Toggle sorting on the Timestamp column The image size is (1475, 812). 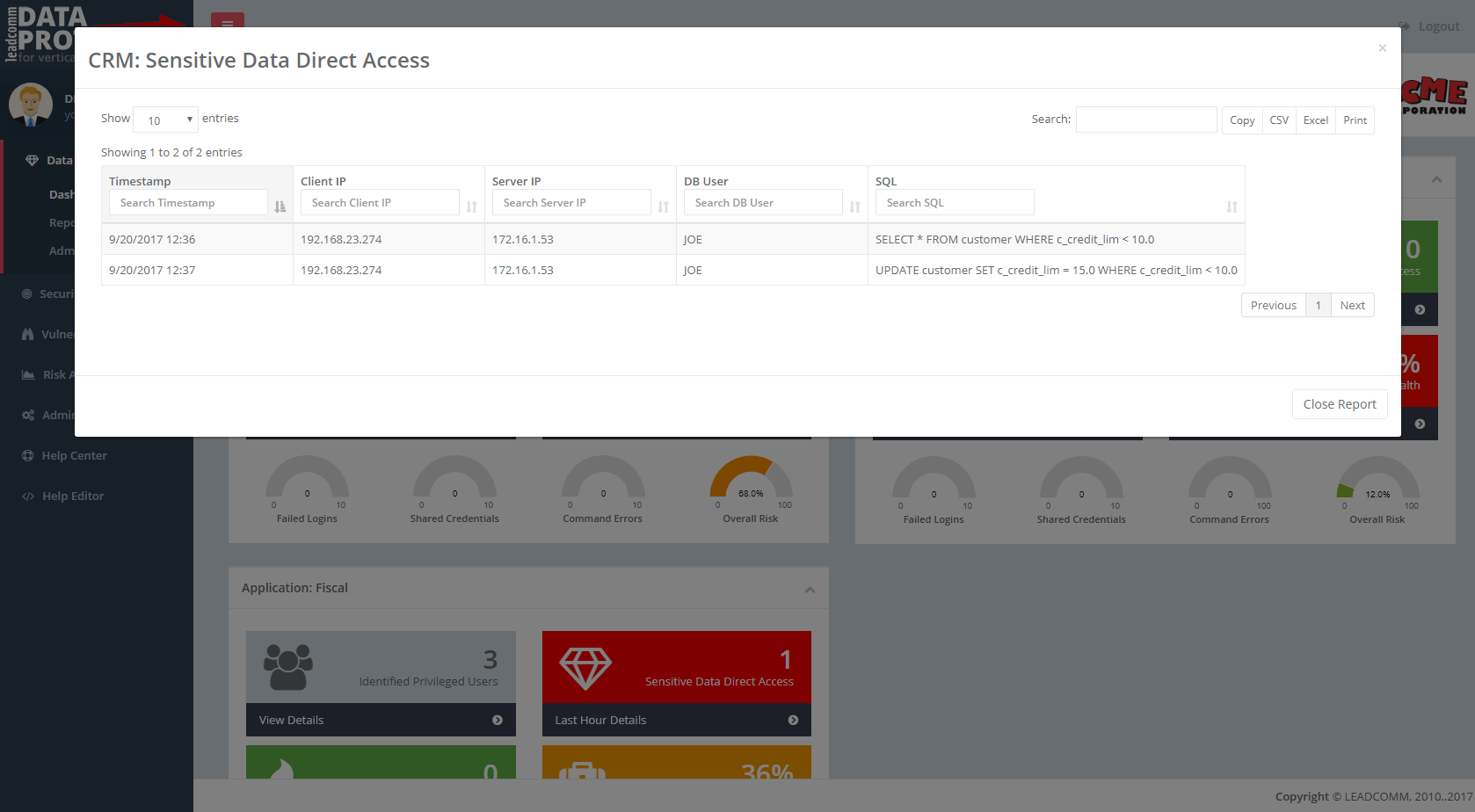(x=280, y=207)
